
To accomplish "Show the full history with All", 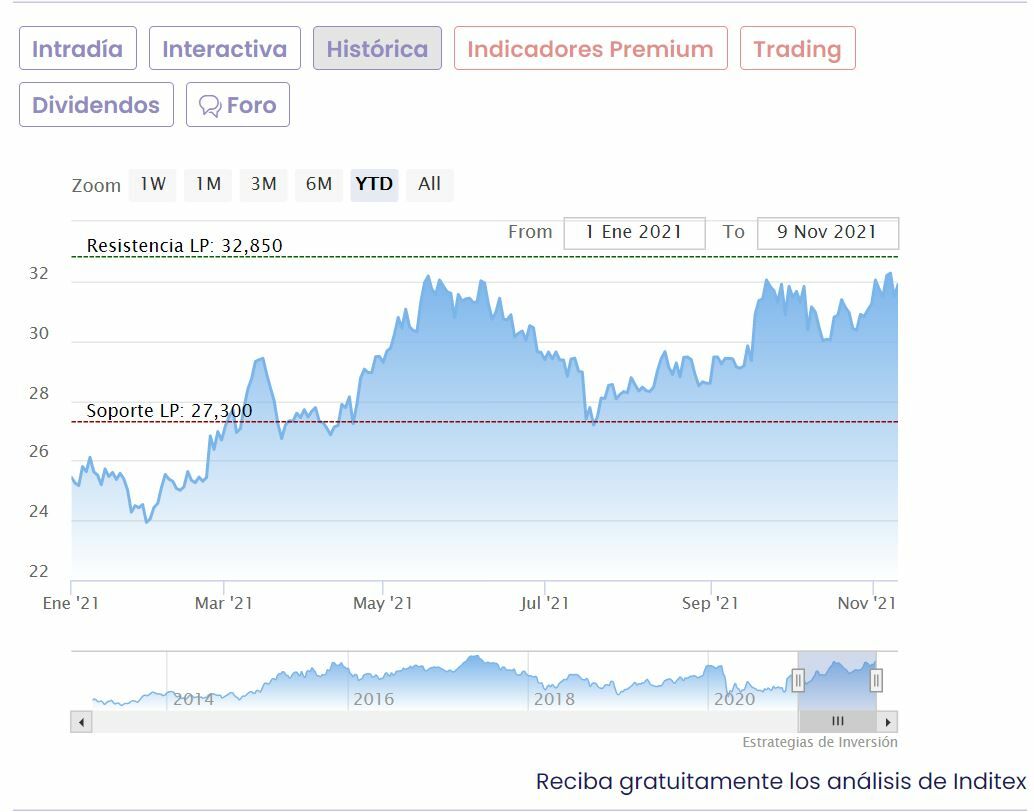I will (429, 184).
